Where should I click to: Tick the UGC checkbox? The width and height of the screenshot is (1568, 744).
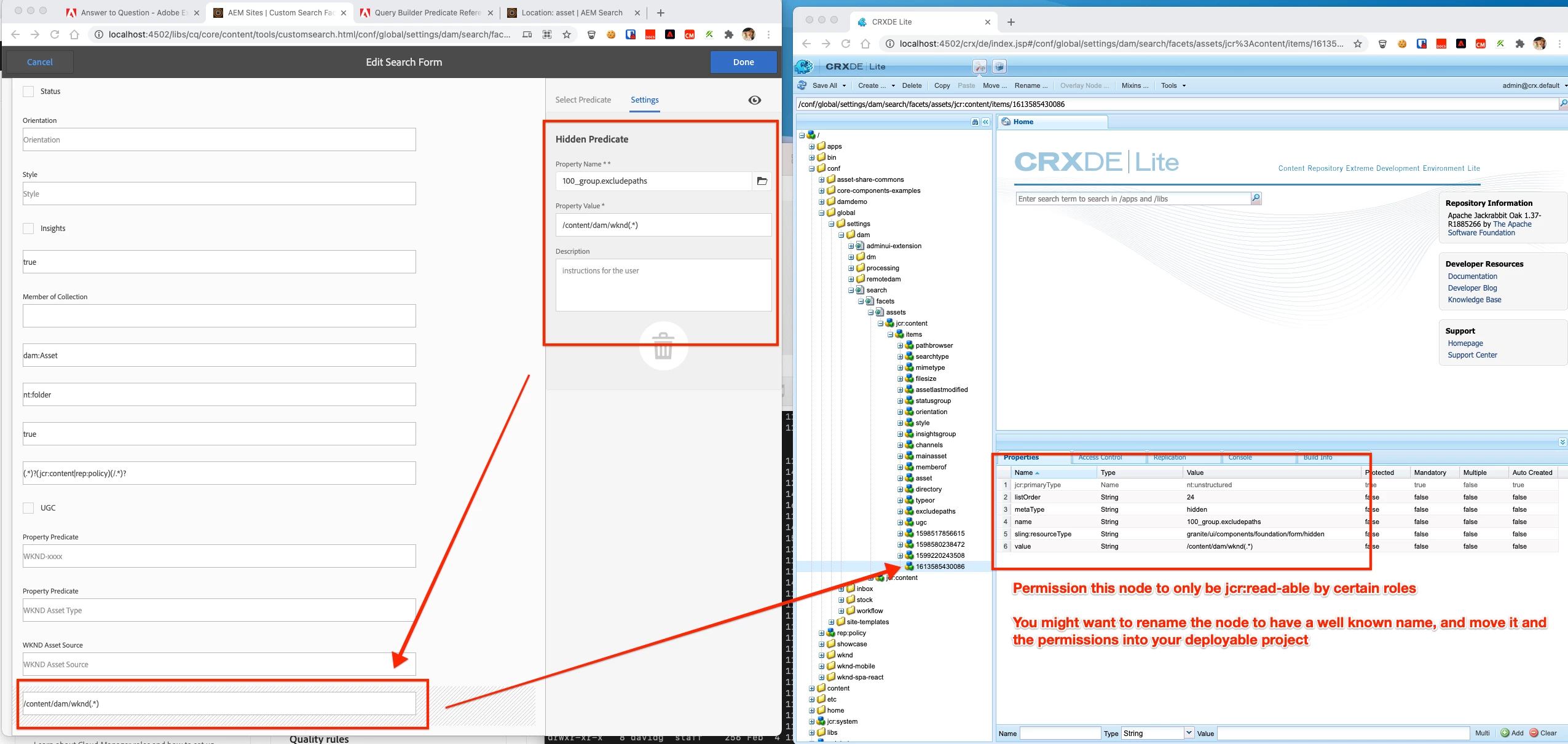coord(28,508)
